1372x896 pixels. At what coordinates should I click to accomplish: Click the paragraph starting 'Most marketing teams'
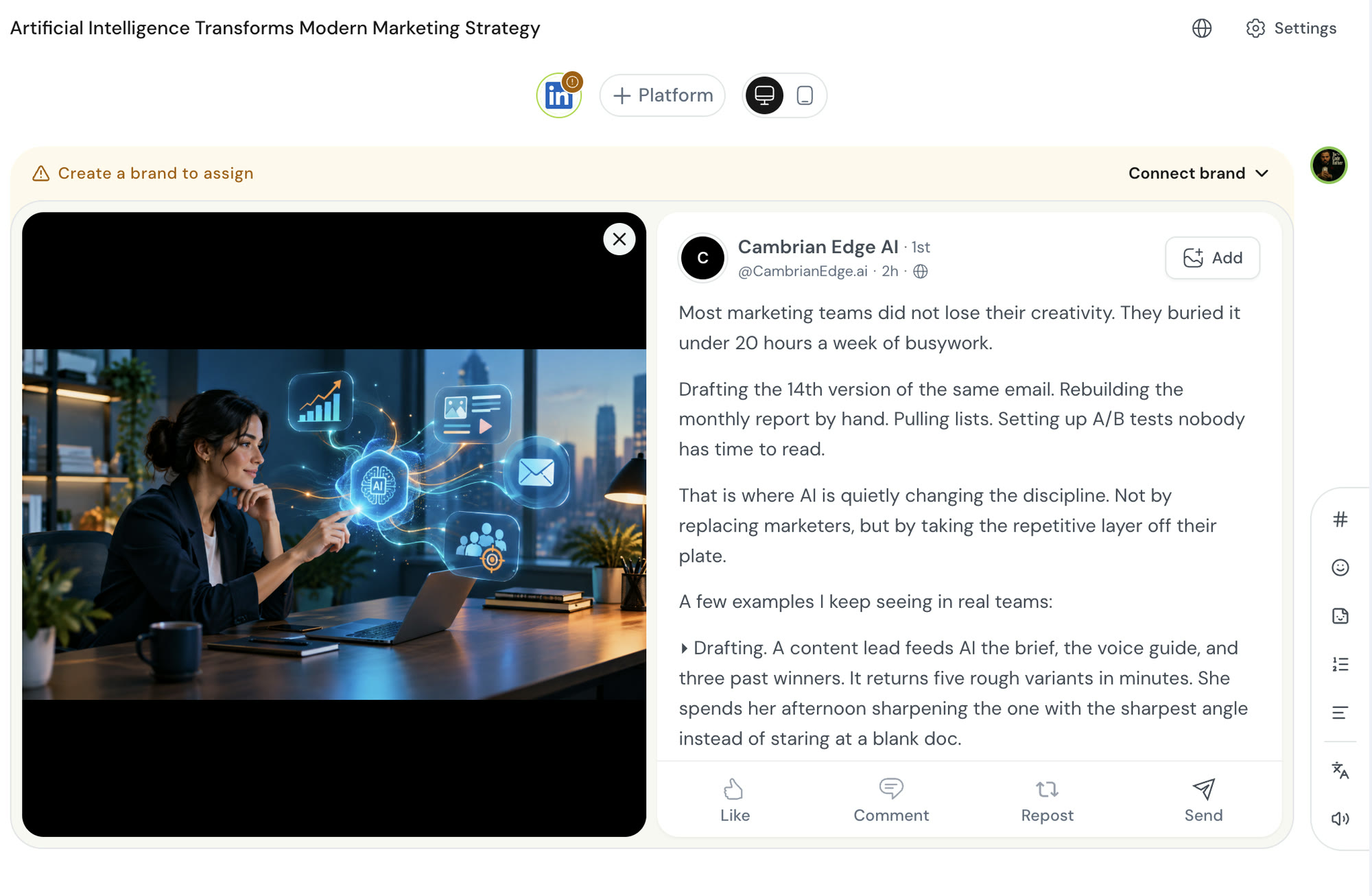click(960, 328)
